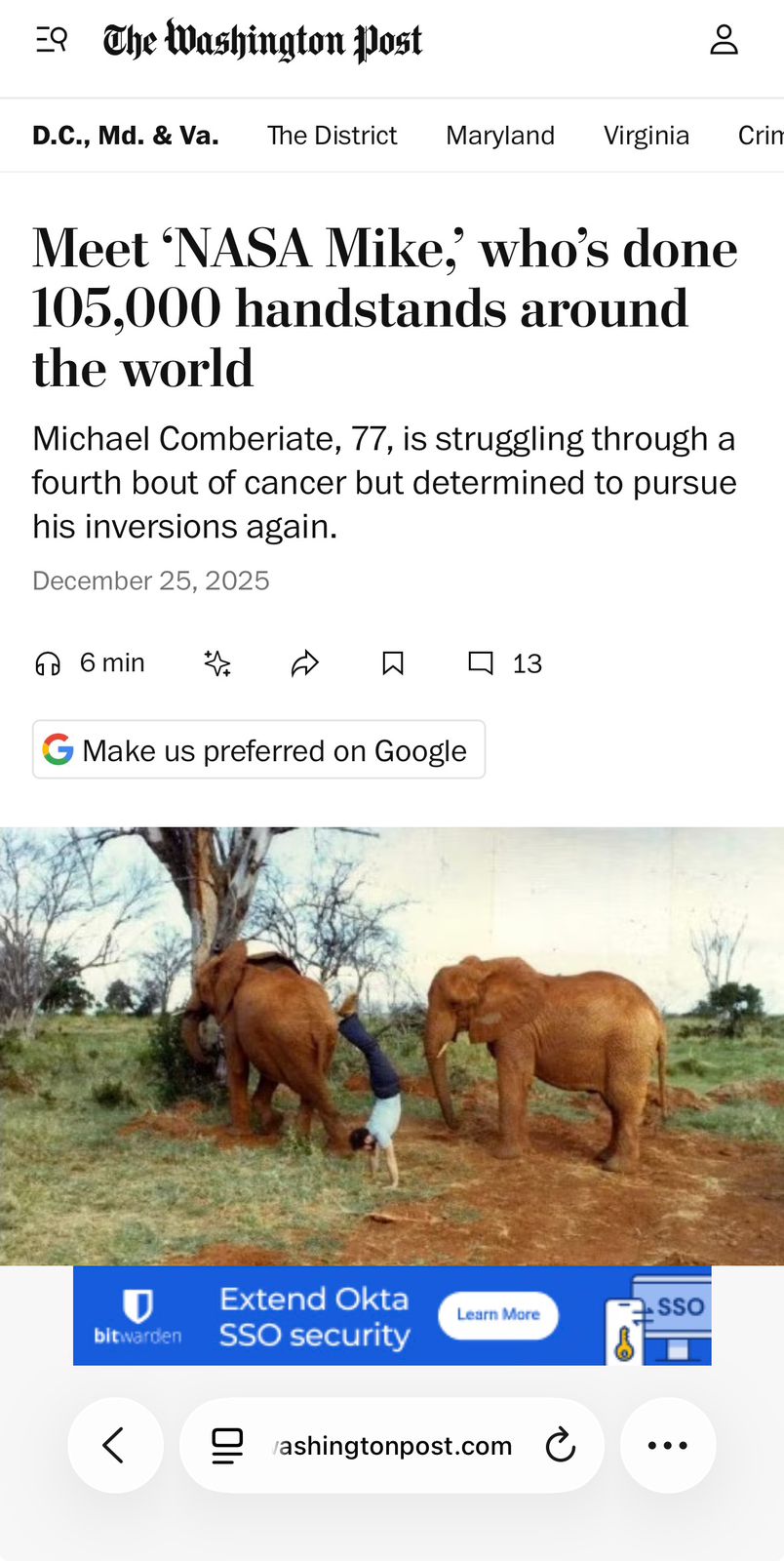Open the menu and search icon
784x1561 pixels.
tap(51, 40)
